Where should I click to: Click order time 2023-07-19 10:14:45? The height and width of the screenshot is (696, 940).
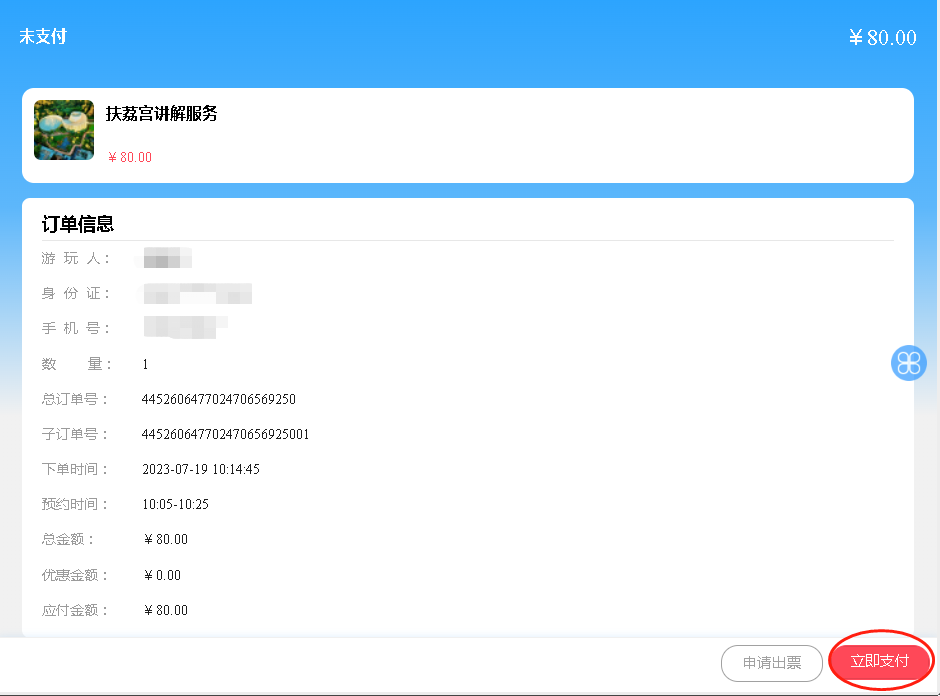click(x=201, y=469)
